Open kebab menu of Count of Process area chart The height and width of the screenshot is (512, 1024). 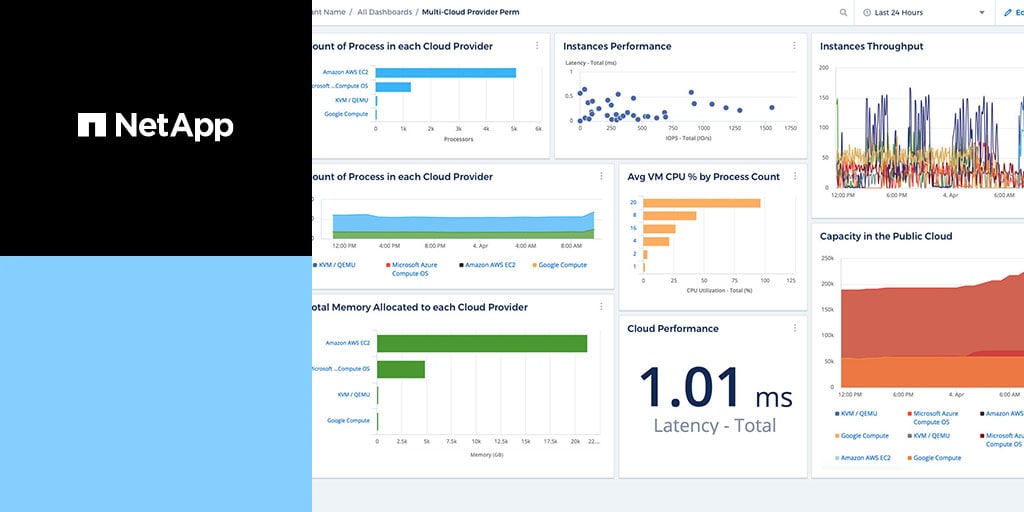[x=601, y=177]
